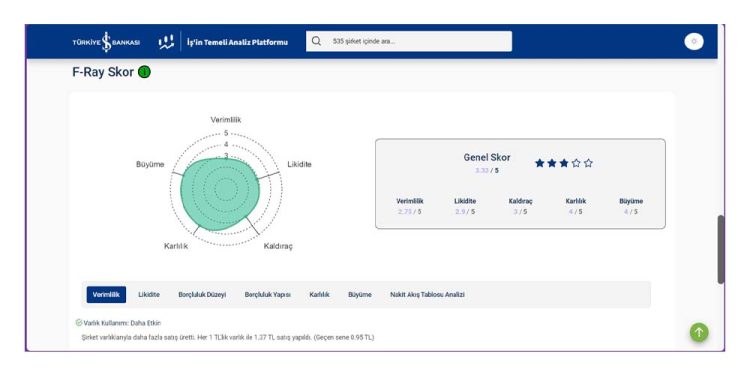Click the Kaldıraç axis label on radar chart

pos(278,246)
